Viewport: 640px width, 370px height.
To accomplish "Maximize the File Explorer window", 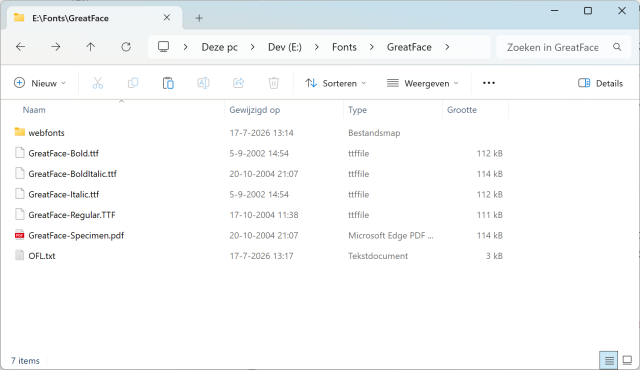I will pyautogui.click(x=588, y=11).
